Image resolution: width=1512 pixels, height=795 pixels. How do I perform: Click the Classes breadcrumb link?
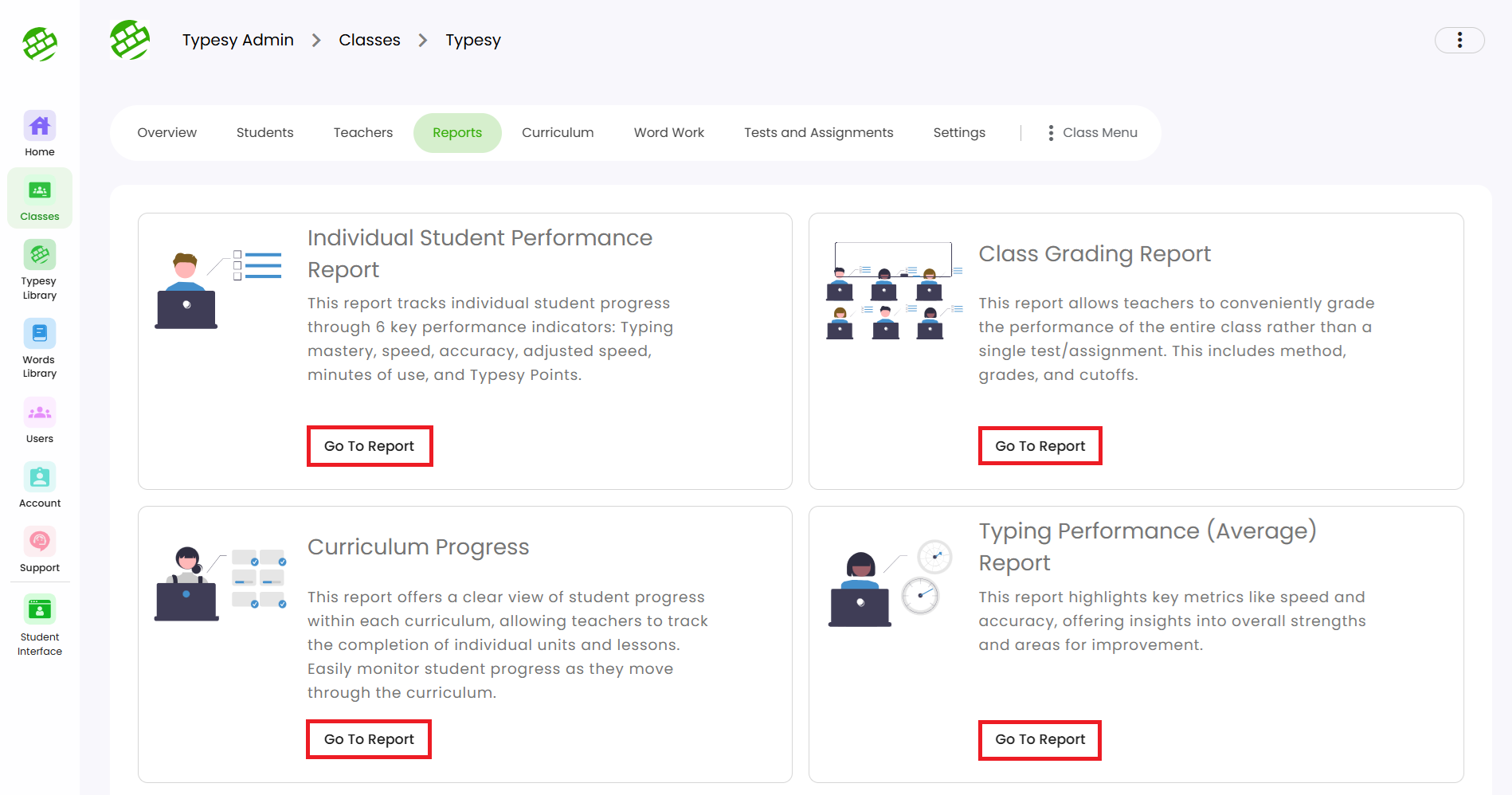[370, 40]
